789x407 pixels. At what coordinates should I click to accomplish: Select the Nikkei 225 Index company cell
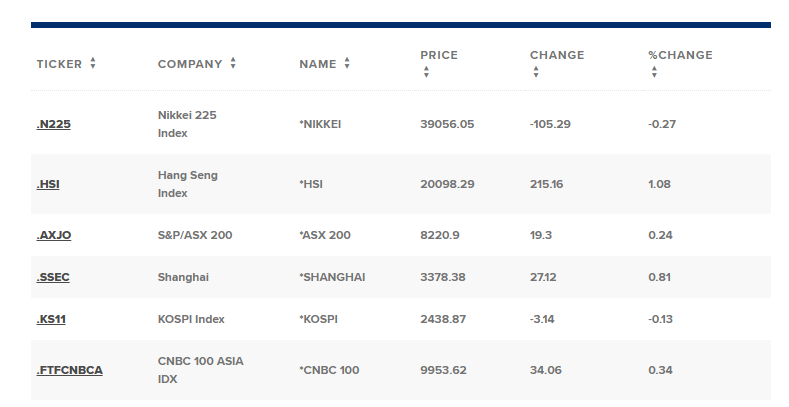[187, 124]
